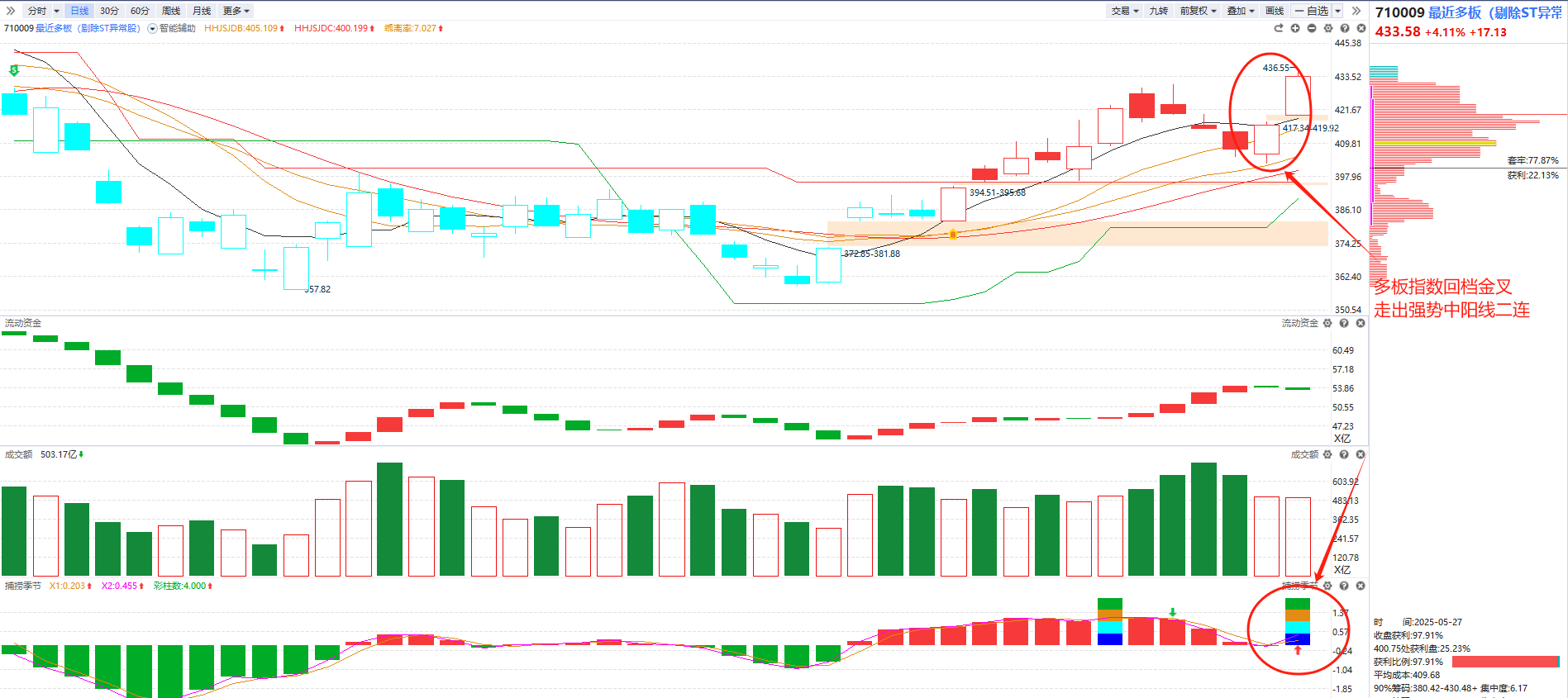The image size is (1568, 698).
Task: Click the 357.82 low price label
Action: tap(317, 289)
